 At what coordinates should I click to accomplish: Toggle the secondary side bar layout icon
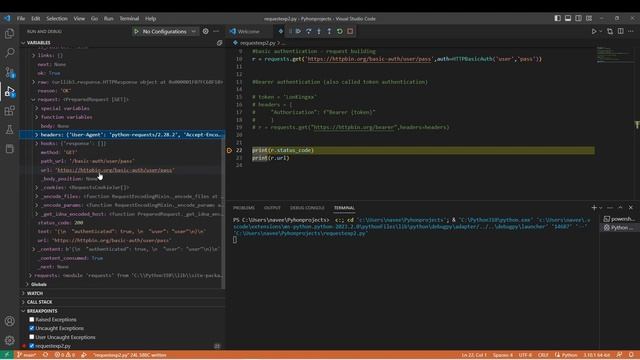point(578,18)
